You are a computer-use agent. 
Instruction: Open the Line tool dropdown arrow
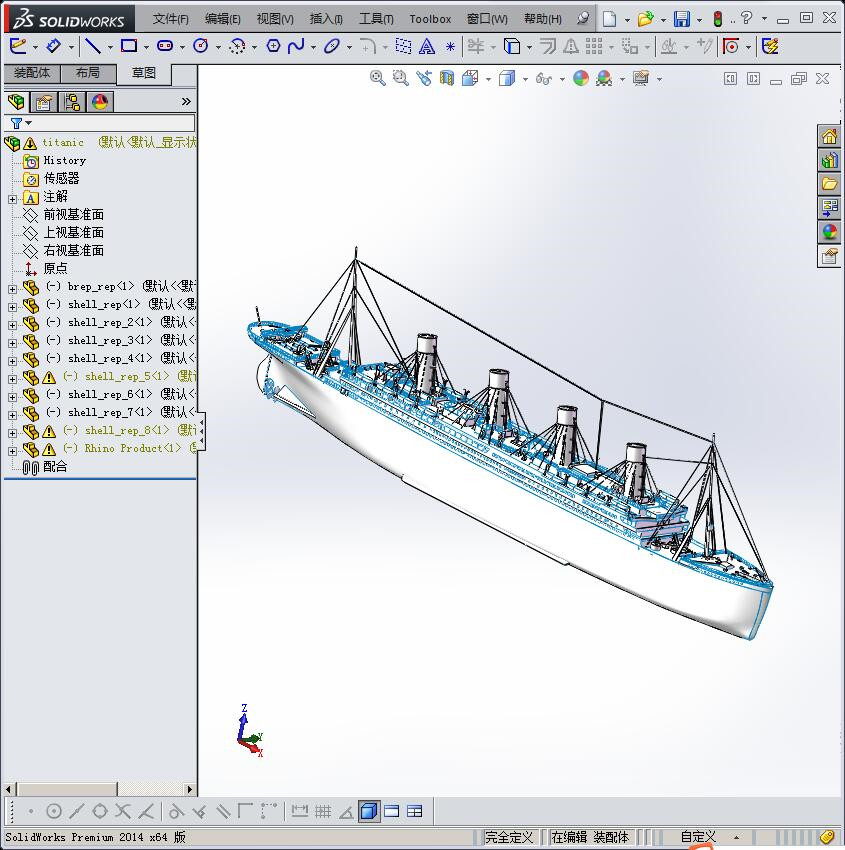pyautogui.click(x=110, y=47)
